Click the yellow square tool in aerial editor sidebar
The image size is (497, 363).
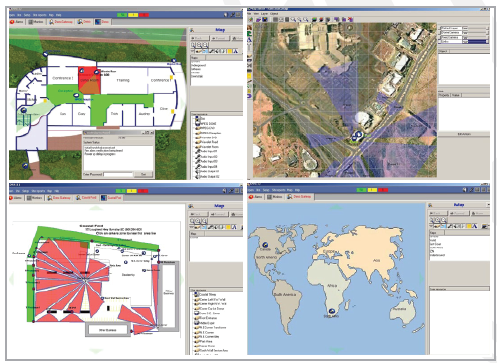[x=249, y=76]
